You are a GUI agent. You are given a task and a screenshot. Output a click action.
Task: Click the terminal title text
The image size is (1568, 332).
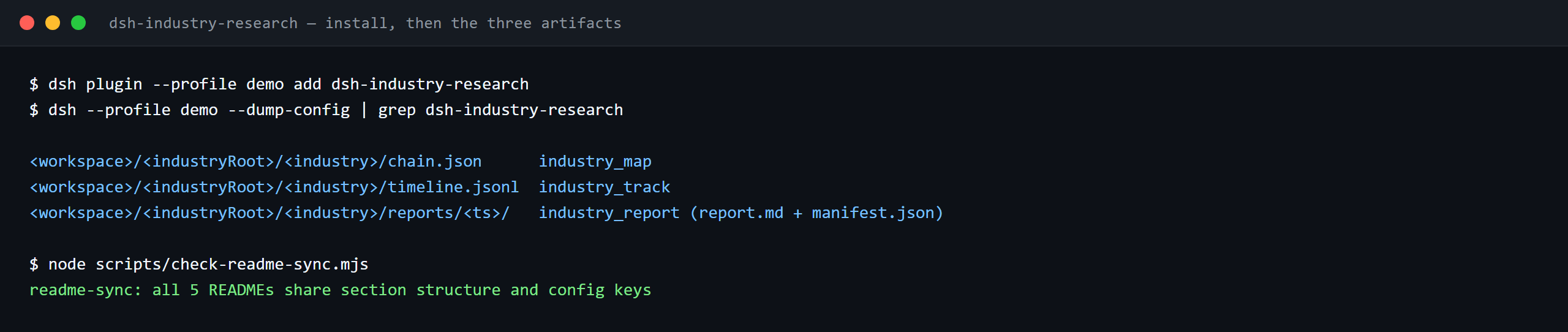click(365, 23)
